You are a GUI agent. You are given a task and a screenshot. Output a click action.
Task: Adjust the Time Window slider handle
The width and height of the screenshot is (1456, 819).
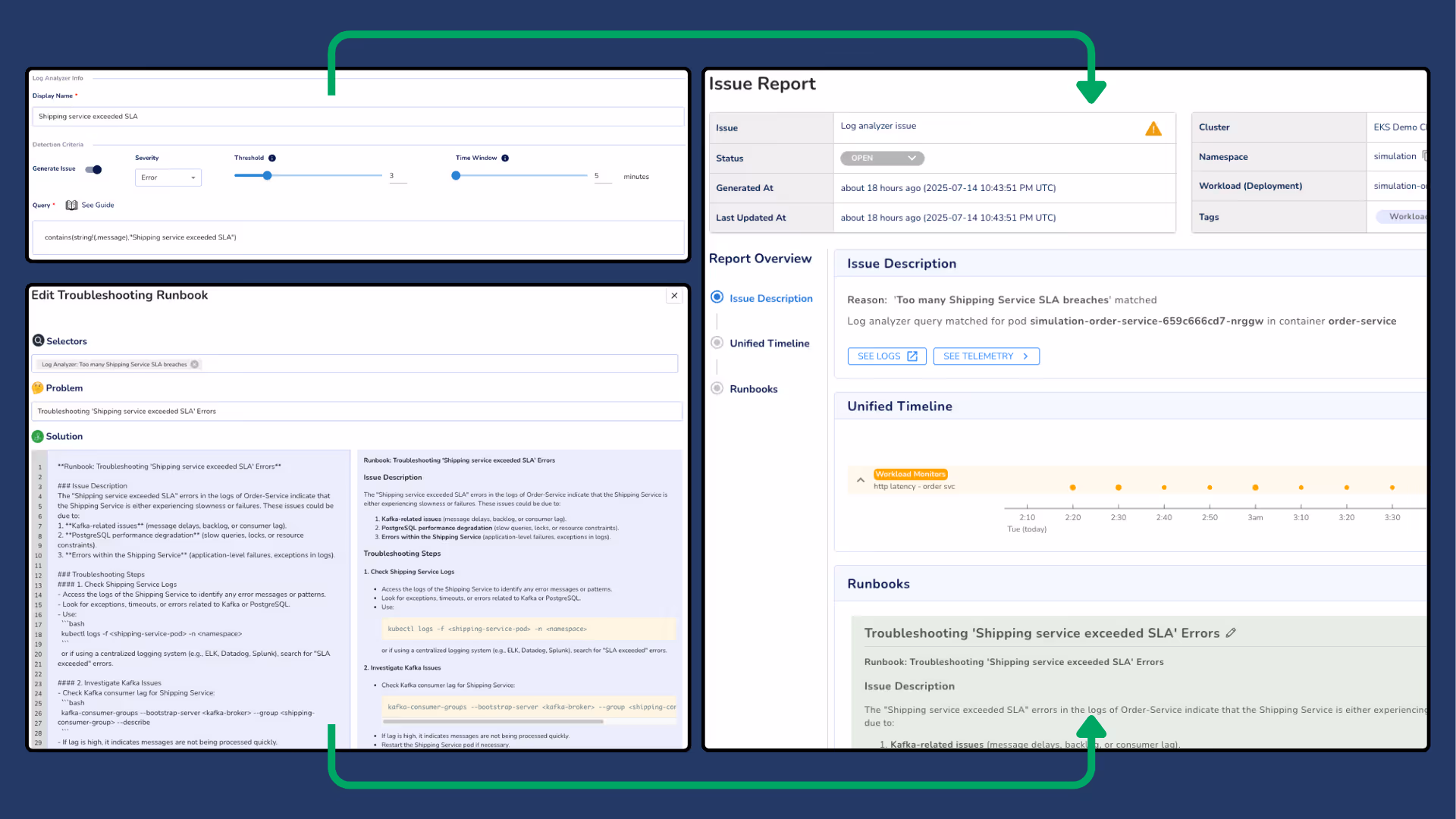[x=456, y=175]
